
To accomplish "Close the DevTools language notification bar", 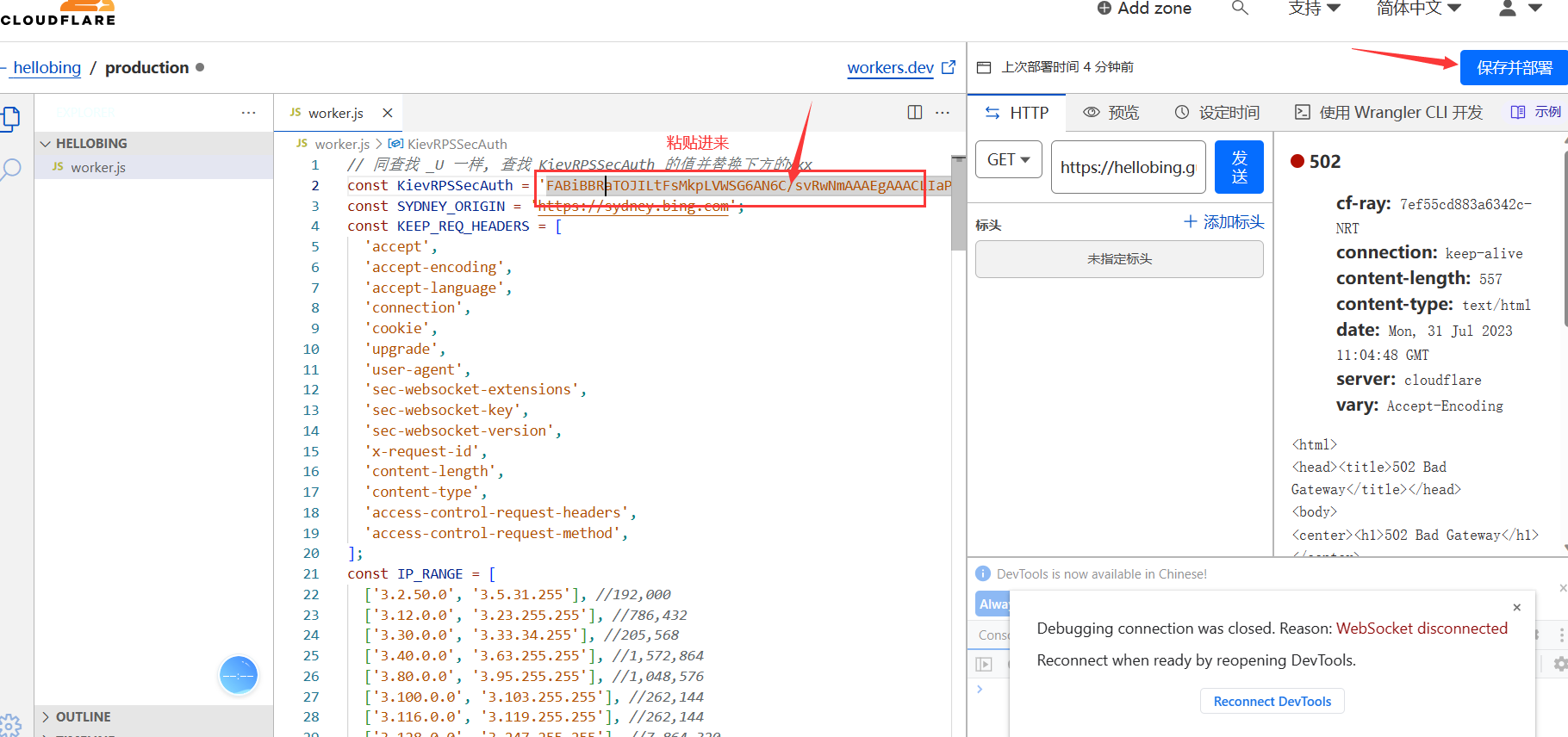I will [1563, 588].
